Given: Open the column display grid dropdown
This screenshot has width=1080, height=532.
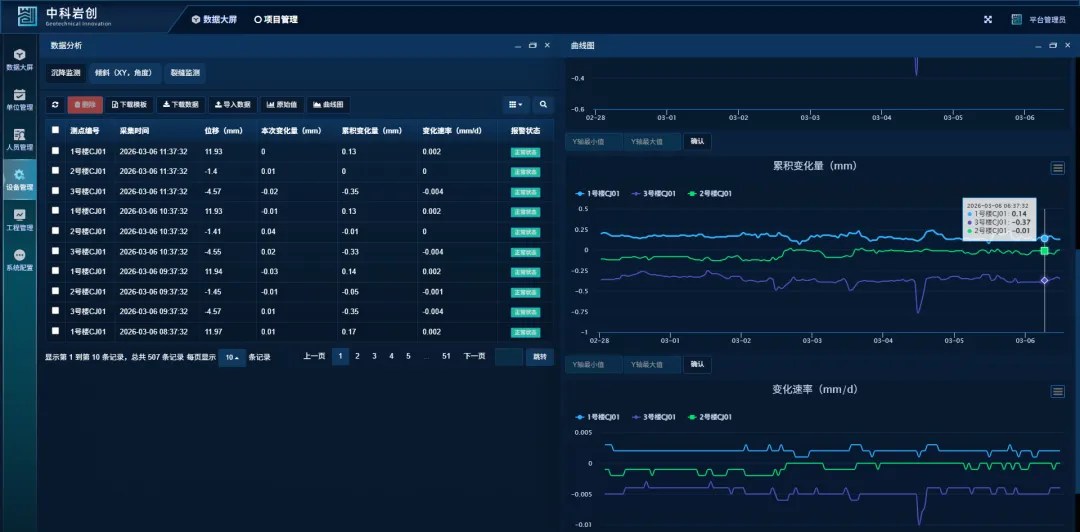Looking at the screenshot, I should pyautogui.click(x=515, y=104).
